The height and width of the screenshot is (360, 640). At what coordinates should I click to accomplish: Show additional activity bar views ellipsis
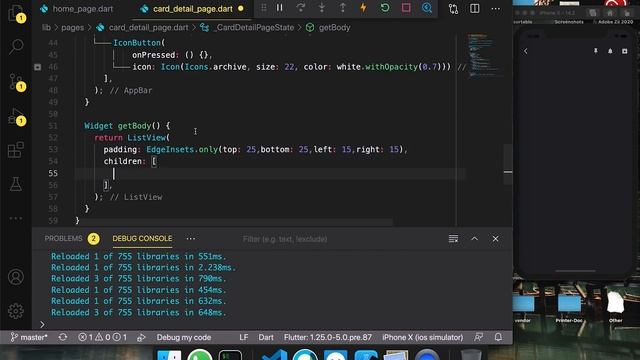16,218
